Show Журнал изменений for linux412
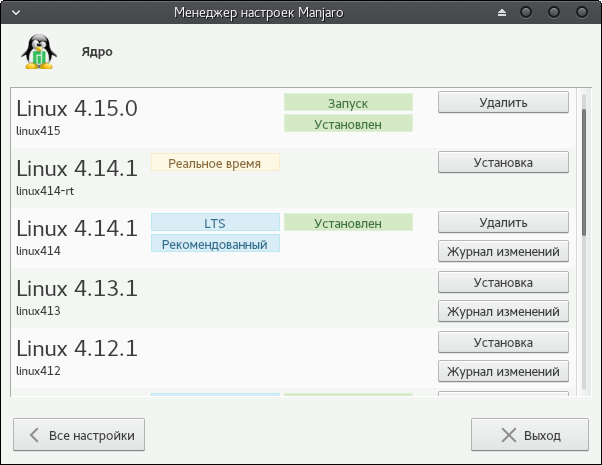 tap(503, 371)
